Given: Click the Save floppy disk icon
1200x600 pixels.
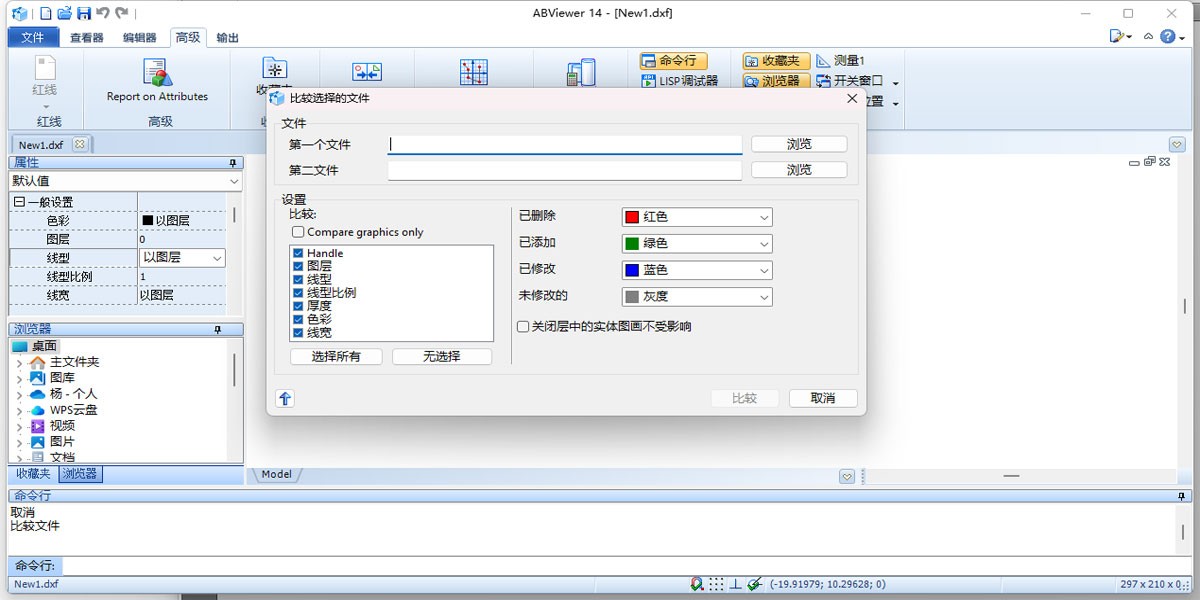Looking at the screenshot, I should (x=84, y=13).
